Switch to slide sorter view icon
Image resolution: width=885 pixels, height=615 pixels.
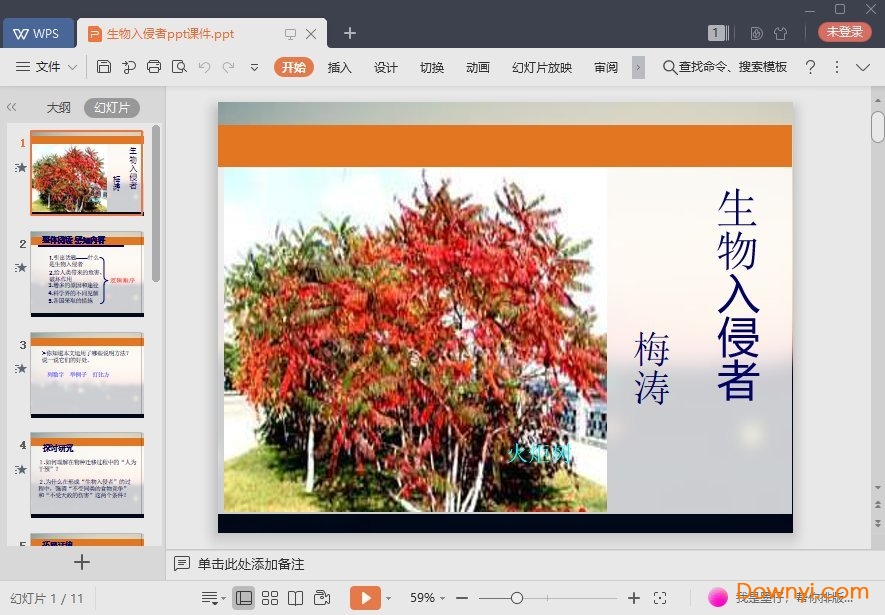pyautogui.click(x=270, y=597)
